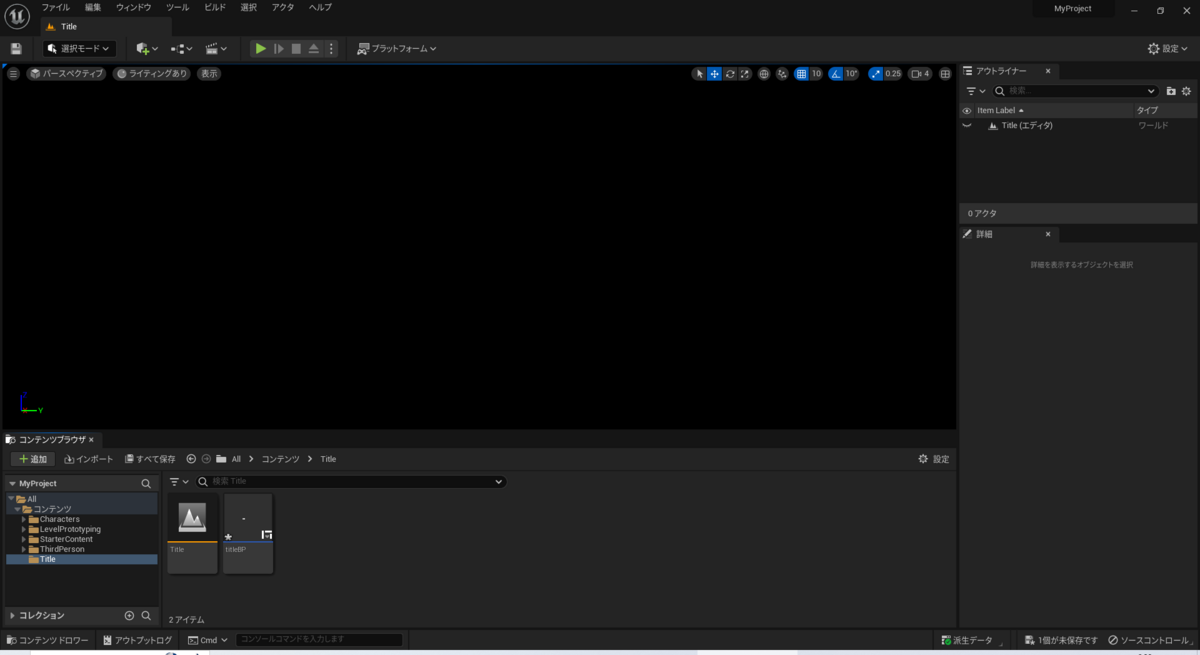Click the Eject playback button

314,48
